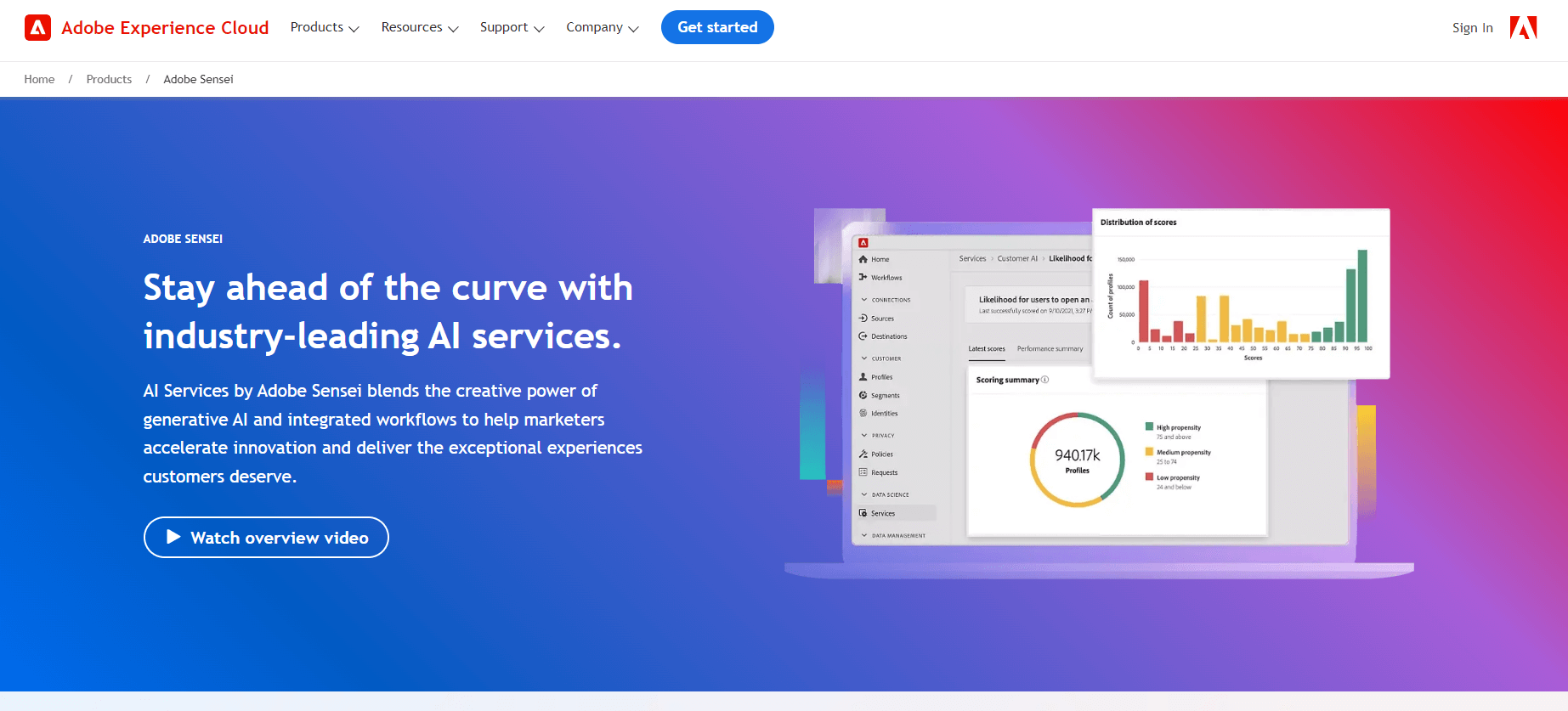Open the Resources dropdown menu
The width and height of the screenshot is (1568, 711).
[420, 27]
